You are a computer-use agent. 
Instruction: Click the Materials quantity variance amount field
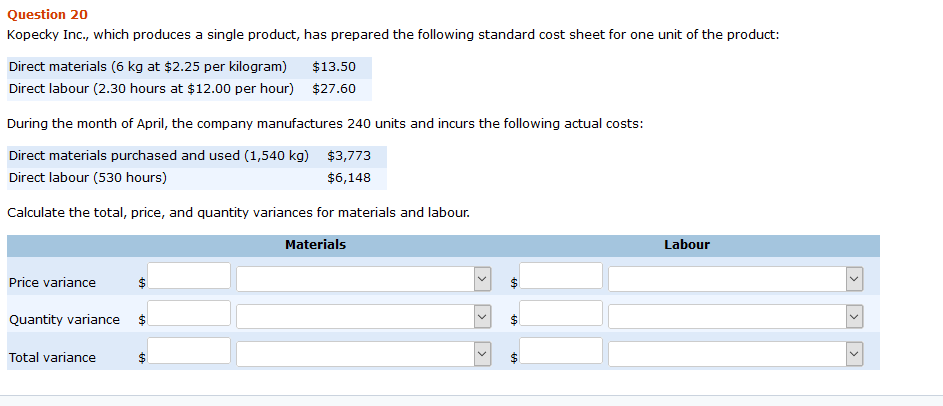189,313
